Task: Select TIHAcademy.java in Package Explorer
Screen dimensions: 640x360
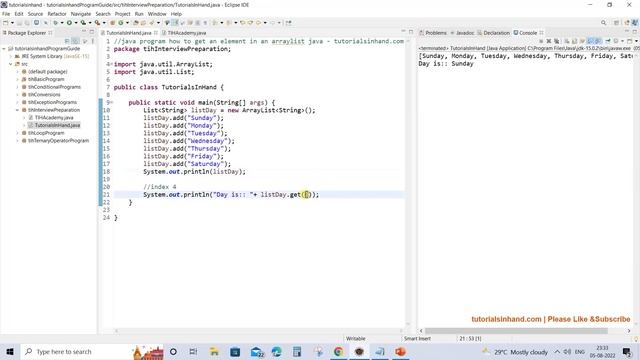Action: [54, 118]
